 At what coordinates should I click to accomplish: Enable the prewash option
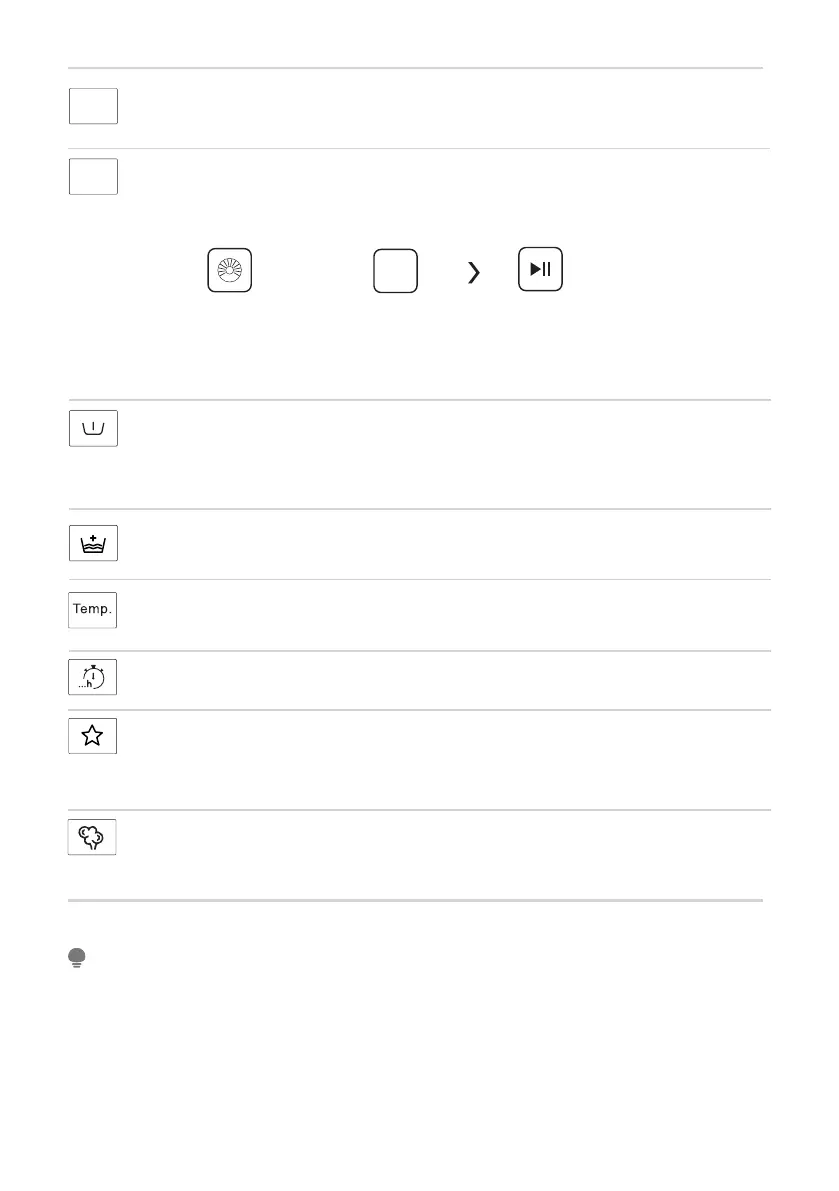click(x=93, y=428)
